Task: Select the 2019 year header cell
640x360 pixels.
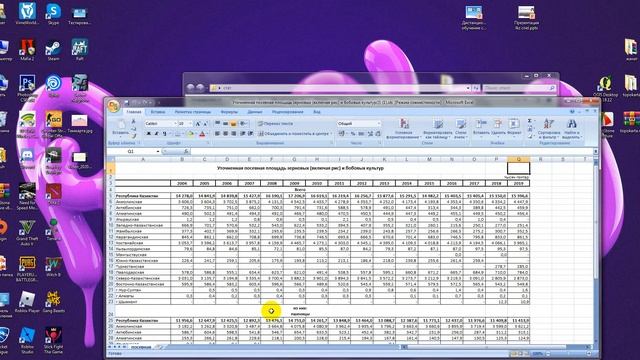Action: tap(518, 183)
